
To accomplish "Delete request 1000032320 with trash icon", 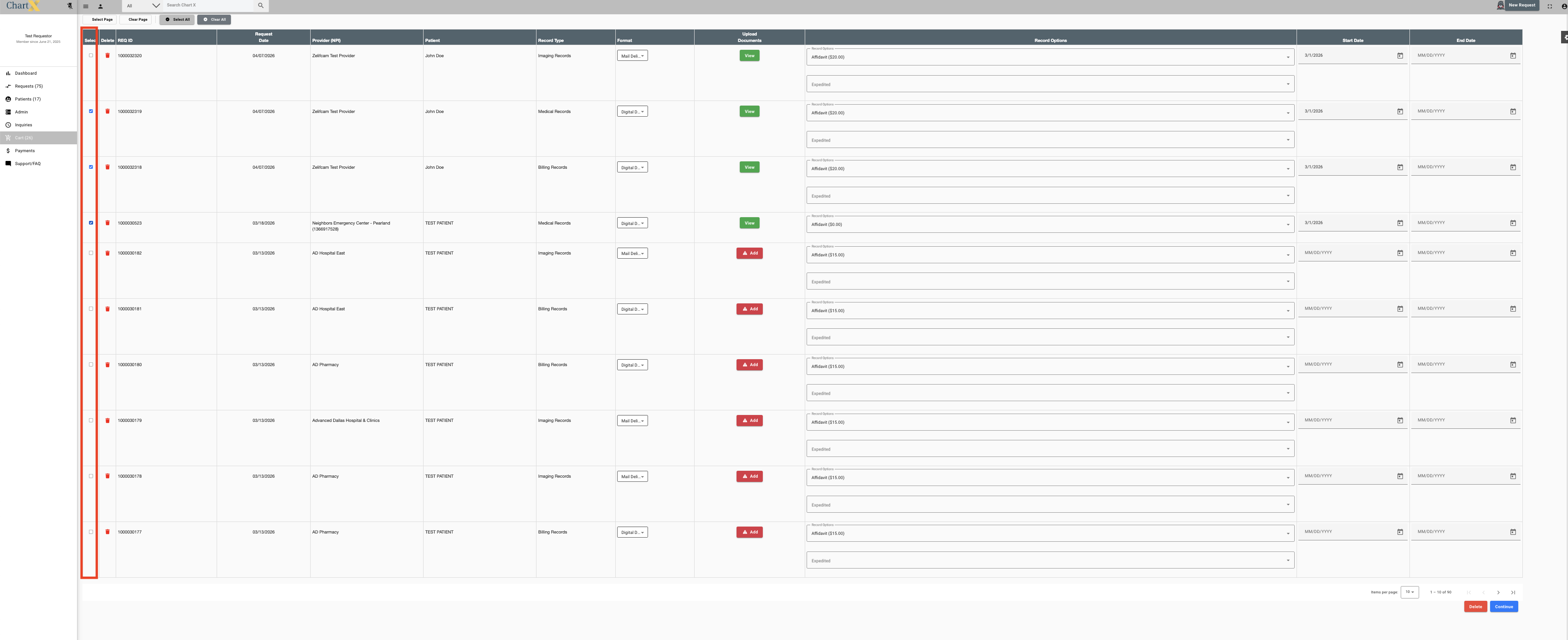I will (108, 55).
